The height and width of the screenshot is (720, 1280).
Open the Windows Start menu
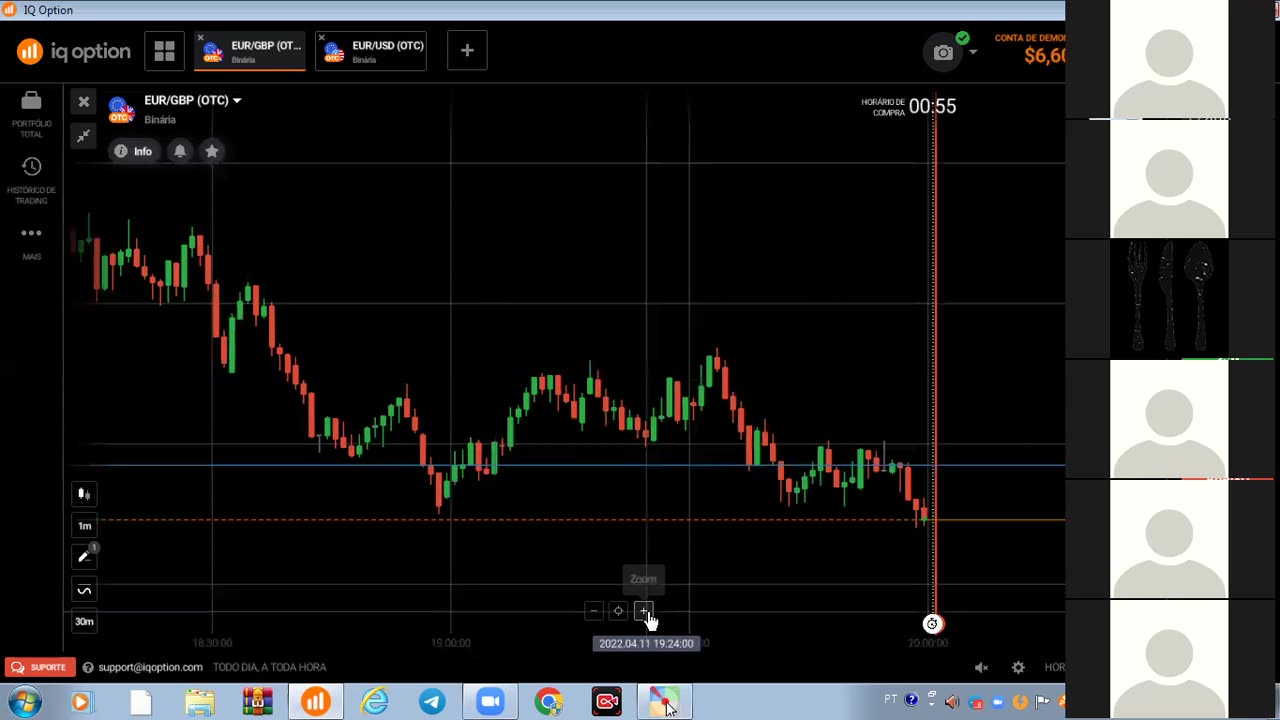(x=23, y=702)
